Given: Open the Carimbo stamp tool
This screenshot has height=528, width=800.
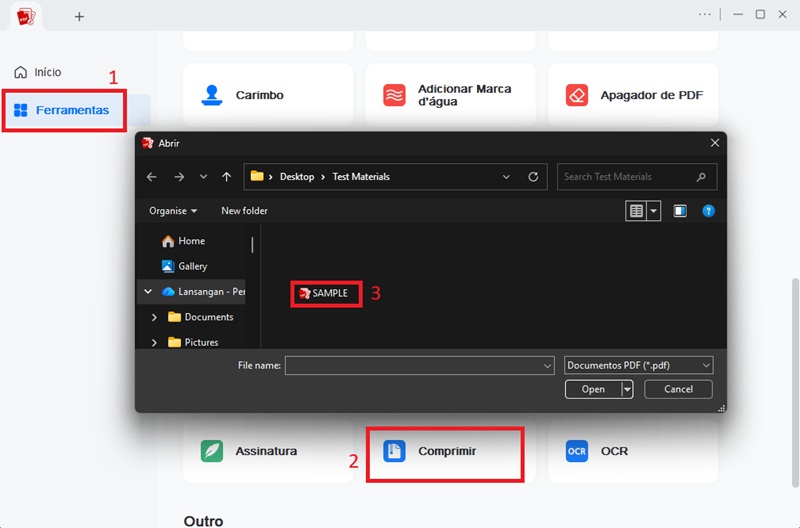Looking at the screenshot, I should click(x=268, y=95).
